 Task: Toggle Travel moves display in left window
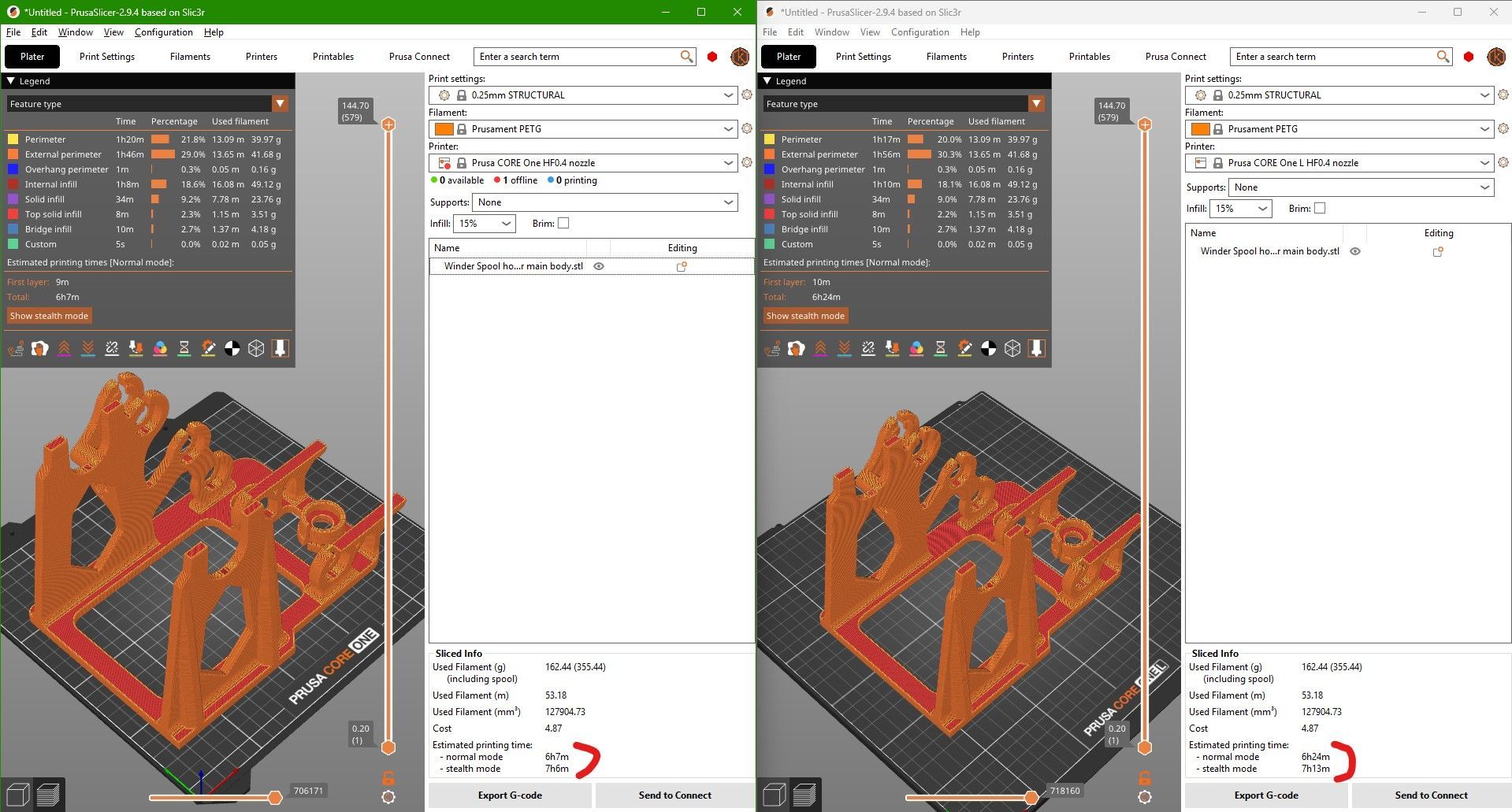pos(16,348)
